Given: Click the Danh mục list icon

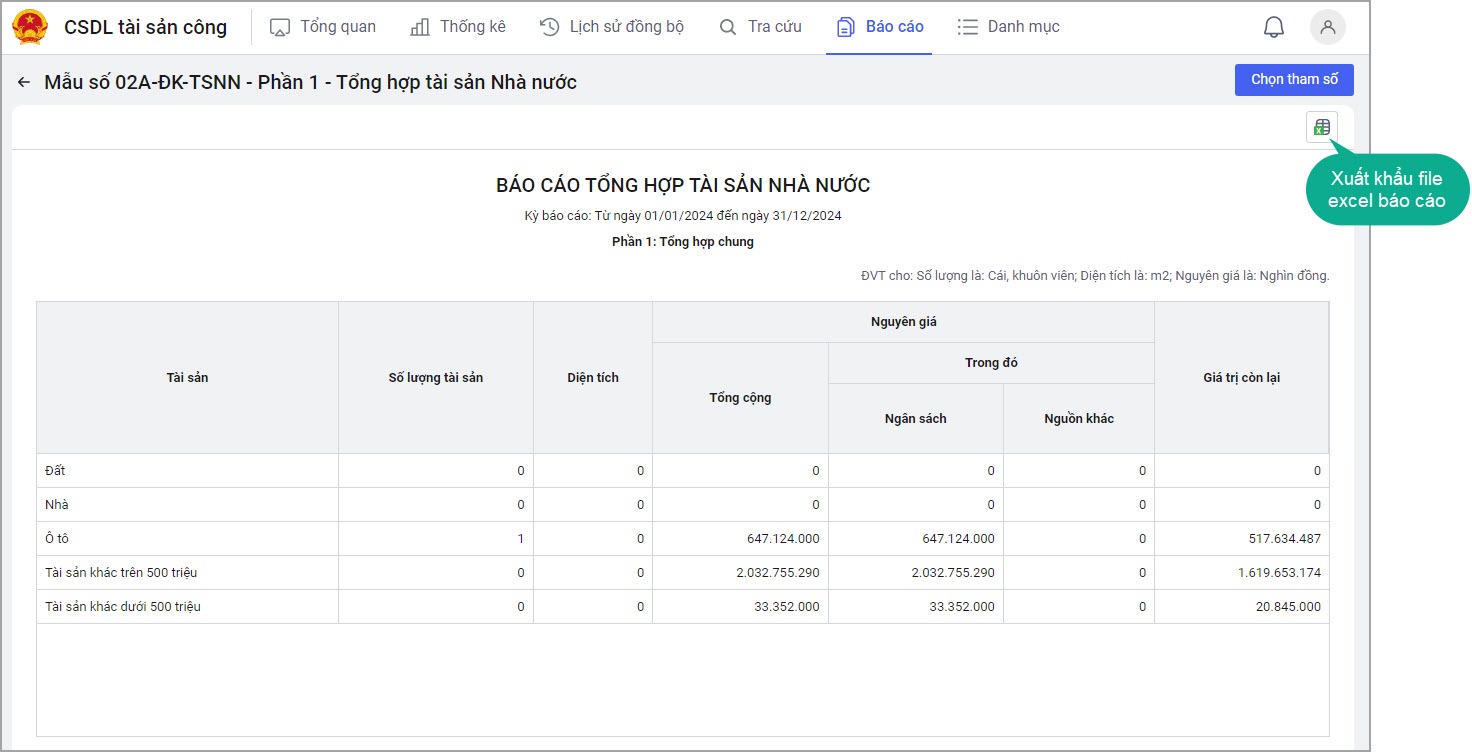Looking at the screenshot, I should point(967,27).
